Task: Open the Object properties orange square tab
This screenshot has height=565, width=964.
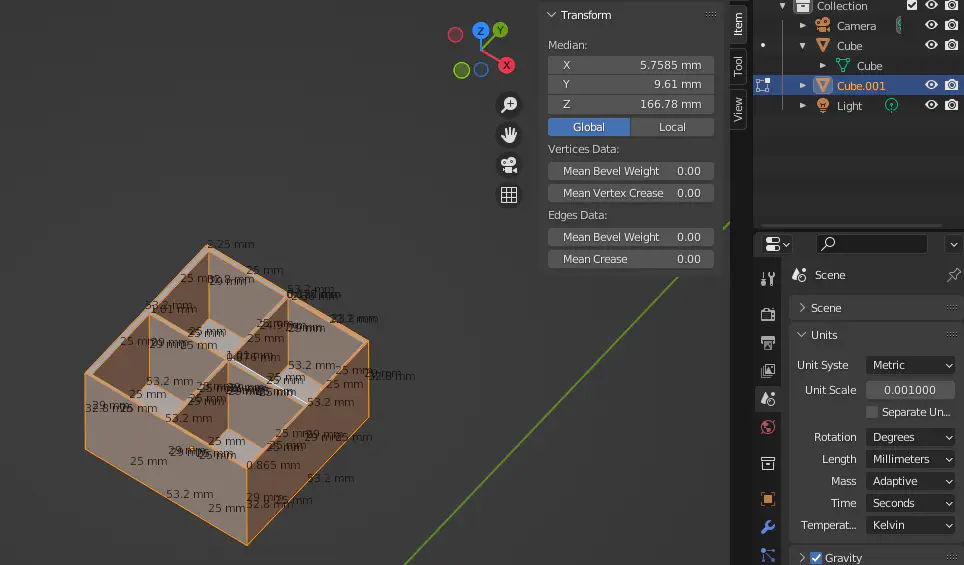Action: (x=768, y=498)
